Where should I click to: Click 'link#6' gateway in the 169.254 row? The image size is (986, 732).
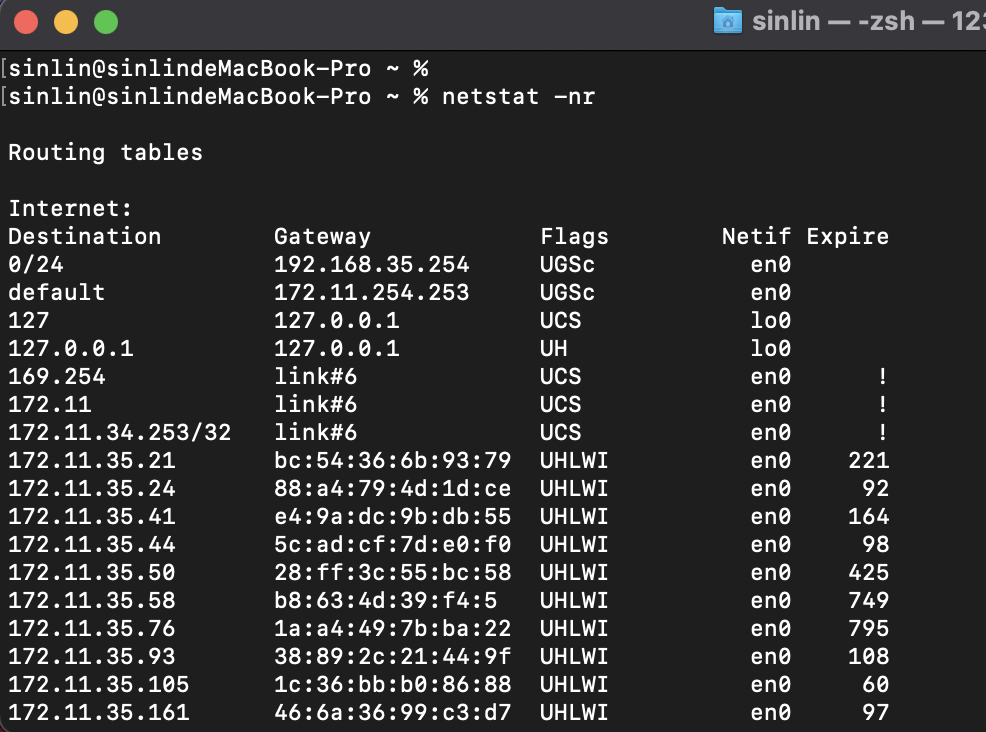pyautogui.click(x=316, y=376)
